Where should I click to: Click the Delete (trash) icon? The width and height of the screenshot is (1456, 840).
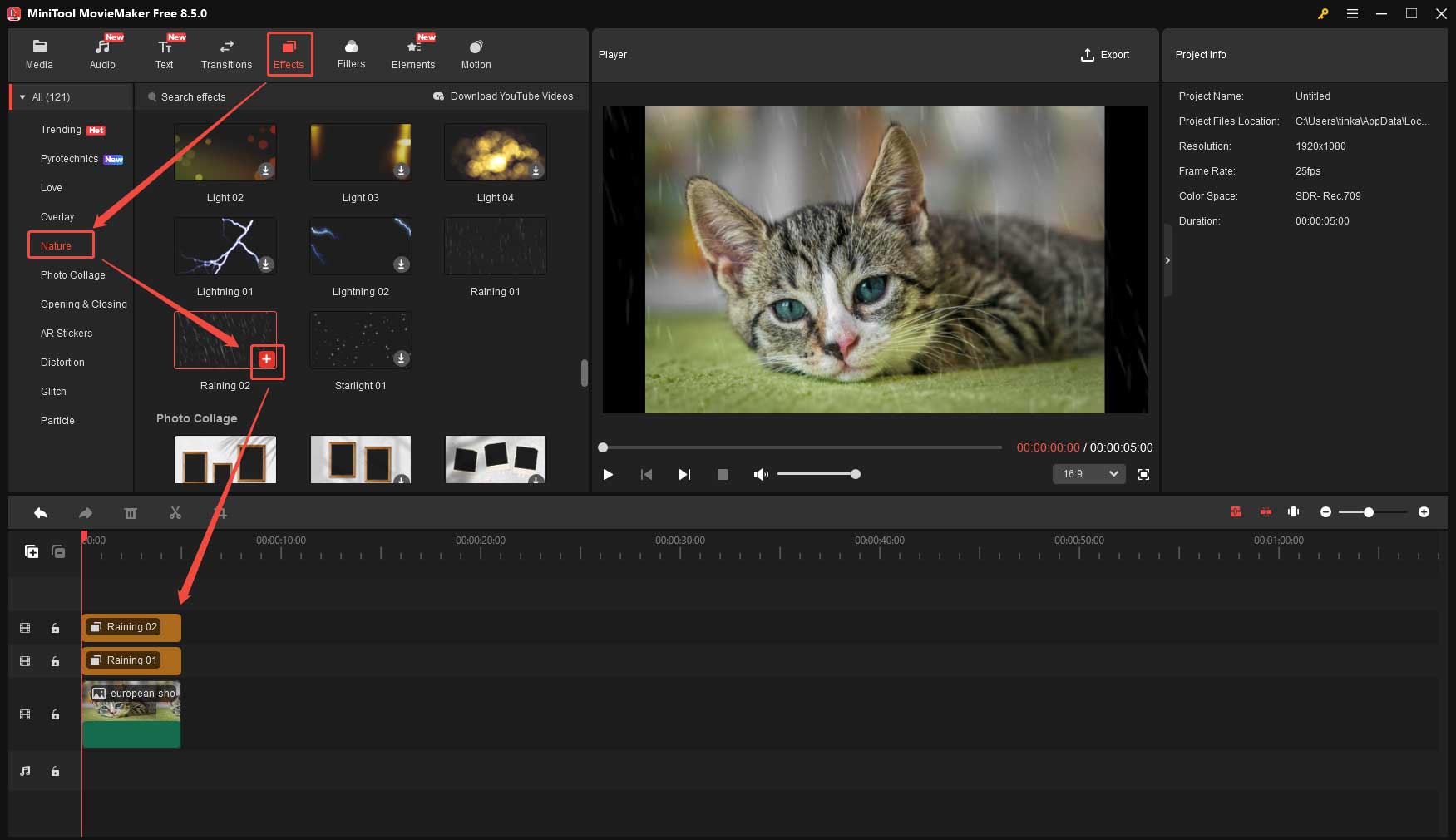(131, 512)
